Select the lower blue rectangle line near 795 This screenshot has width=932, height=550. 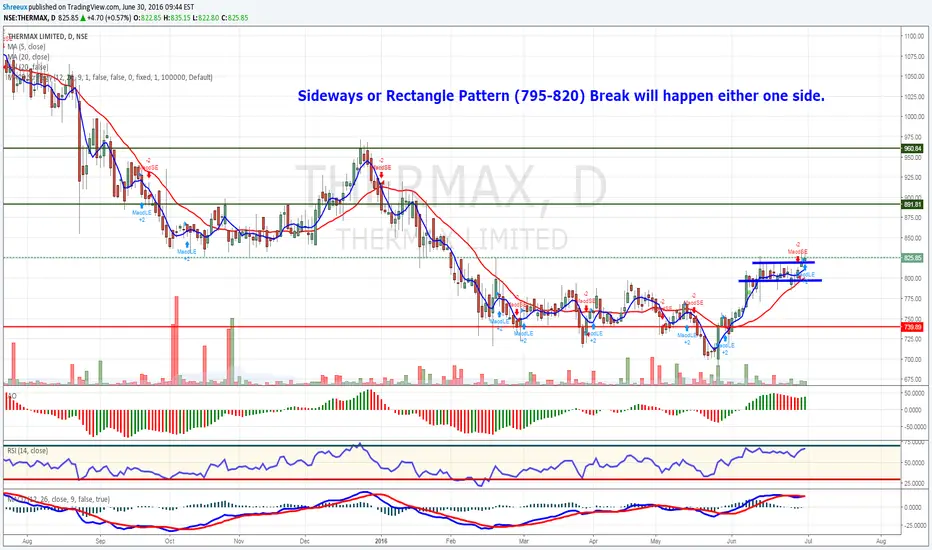[x=780, y=281]
